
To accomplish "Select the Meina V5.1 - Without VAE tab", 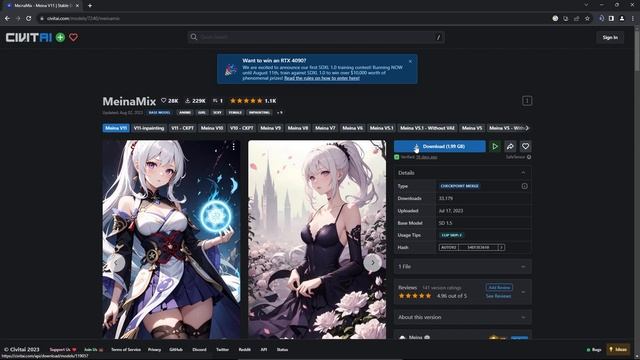I will 427,128.
